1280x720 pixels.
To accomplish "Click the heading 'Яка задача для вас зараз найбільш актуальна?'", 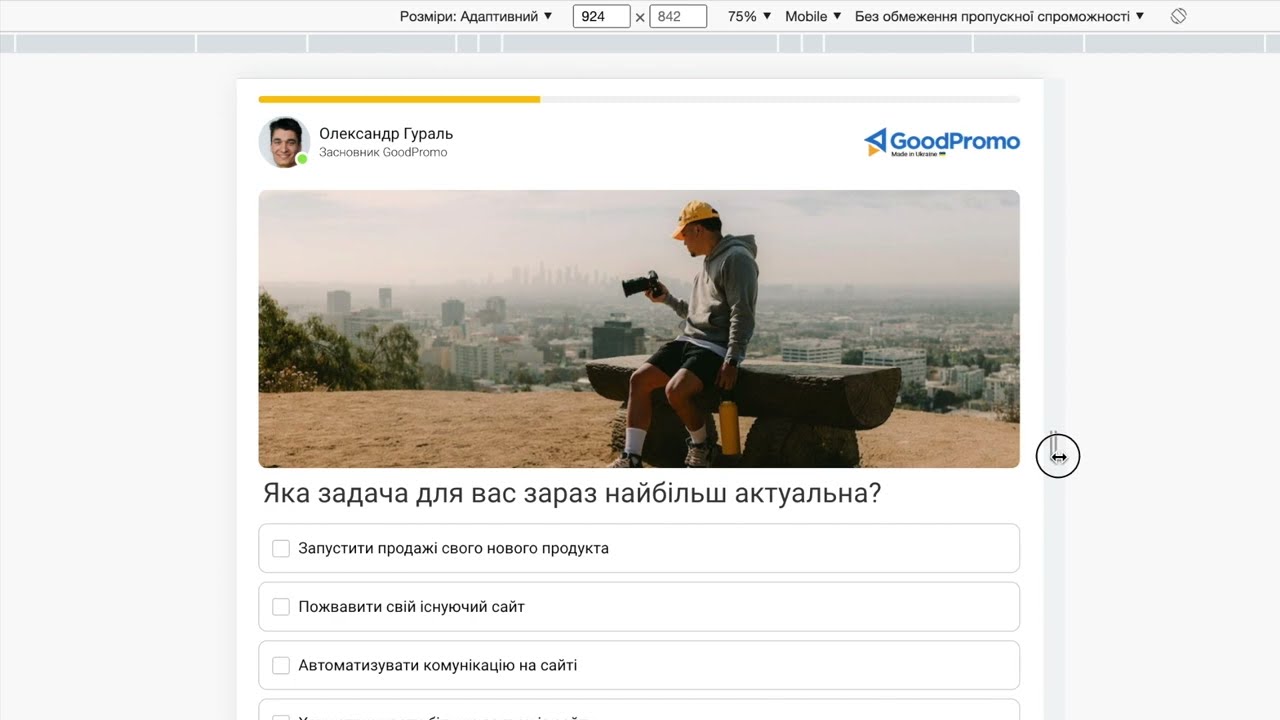I will coord(572,494).
